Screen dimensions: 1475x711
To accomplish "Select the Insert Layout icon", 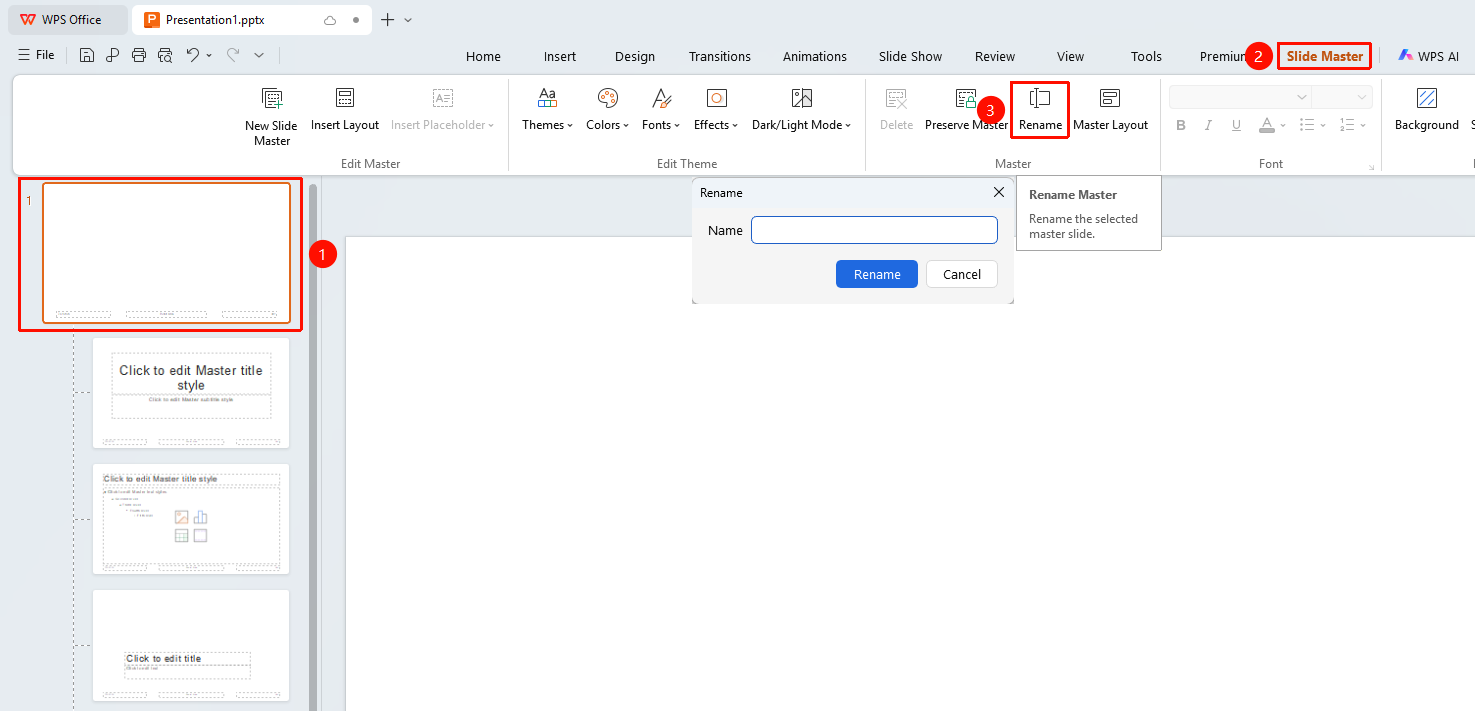I will (x=345, y=98).
